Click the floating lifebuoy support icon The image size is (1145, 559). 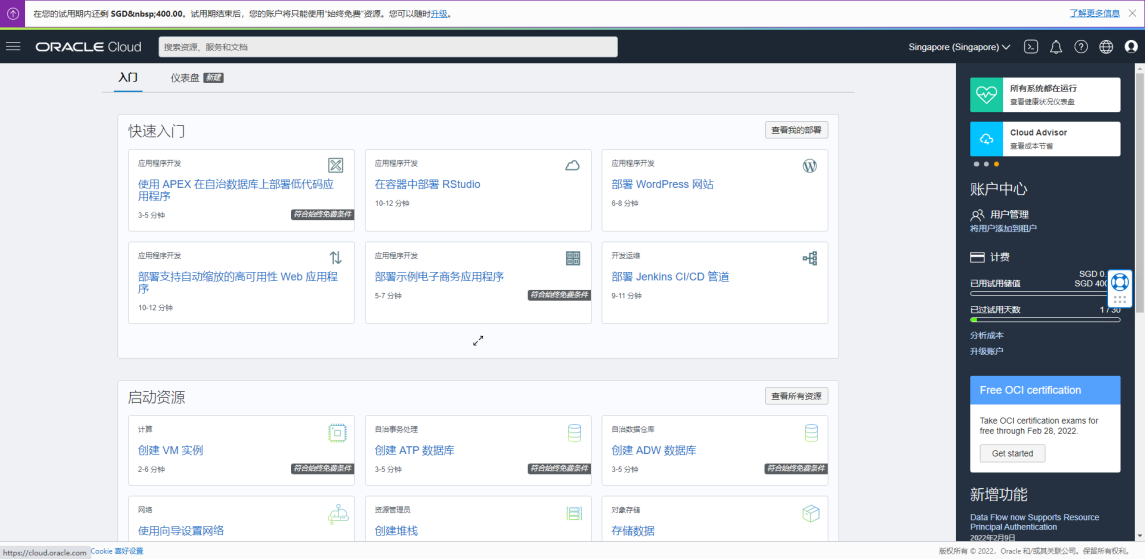pyautogui.click(x=1119, y=281)
